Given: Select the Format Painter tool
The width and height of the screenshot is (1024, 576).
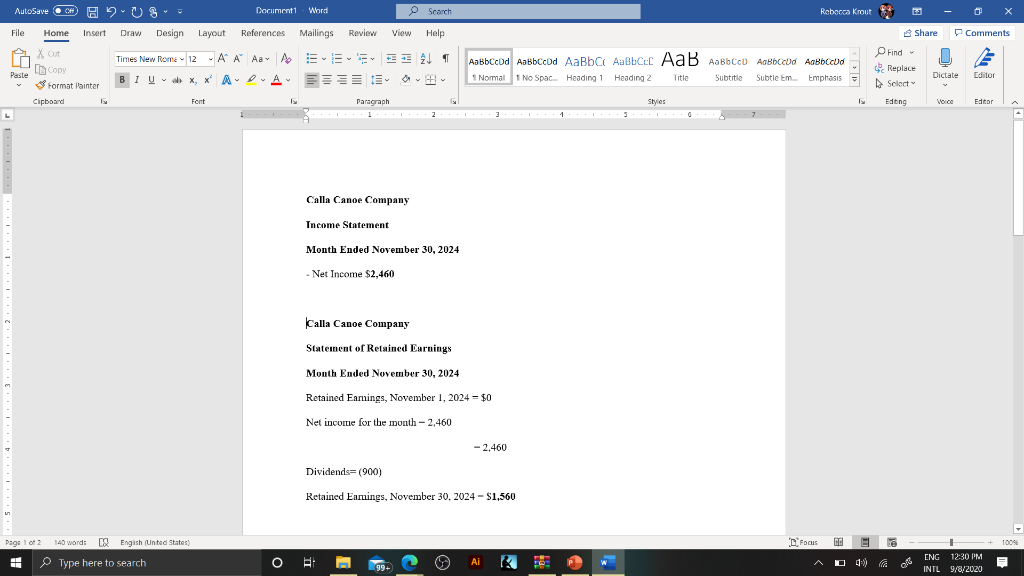Looking at the screenshot, I should (67, 86).
